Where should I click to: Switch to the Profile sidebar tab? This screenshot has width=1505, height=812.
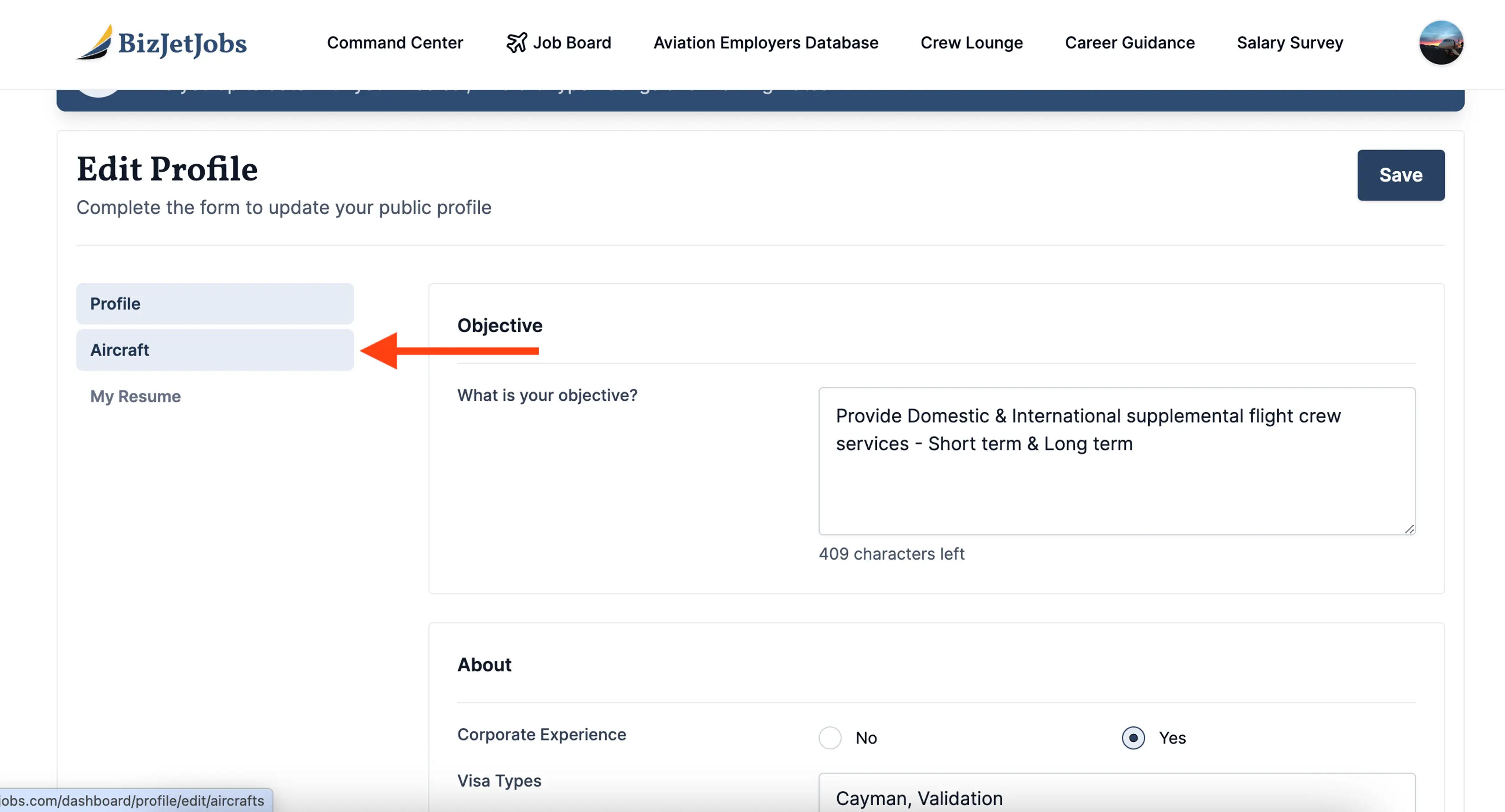(x=215, y=304)
